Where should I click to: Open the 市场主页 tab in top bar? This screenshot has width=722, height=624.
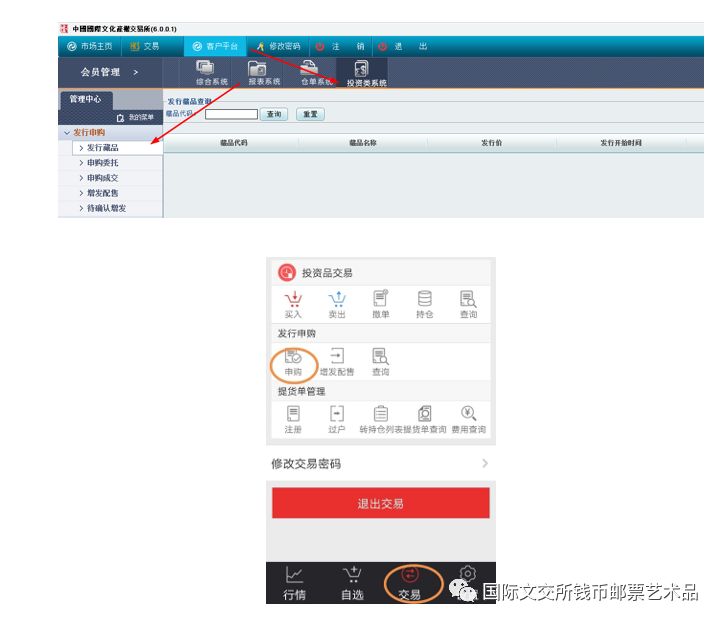90,46
